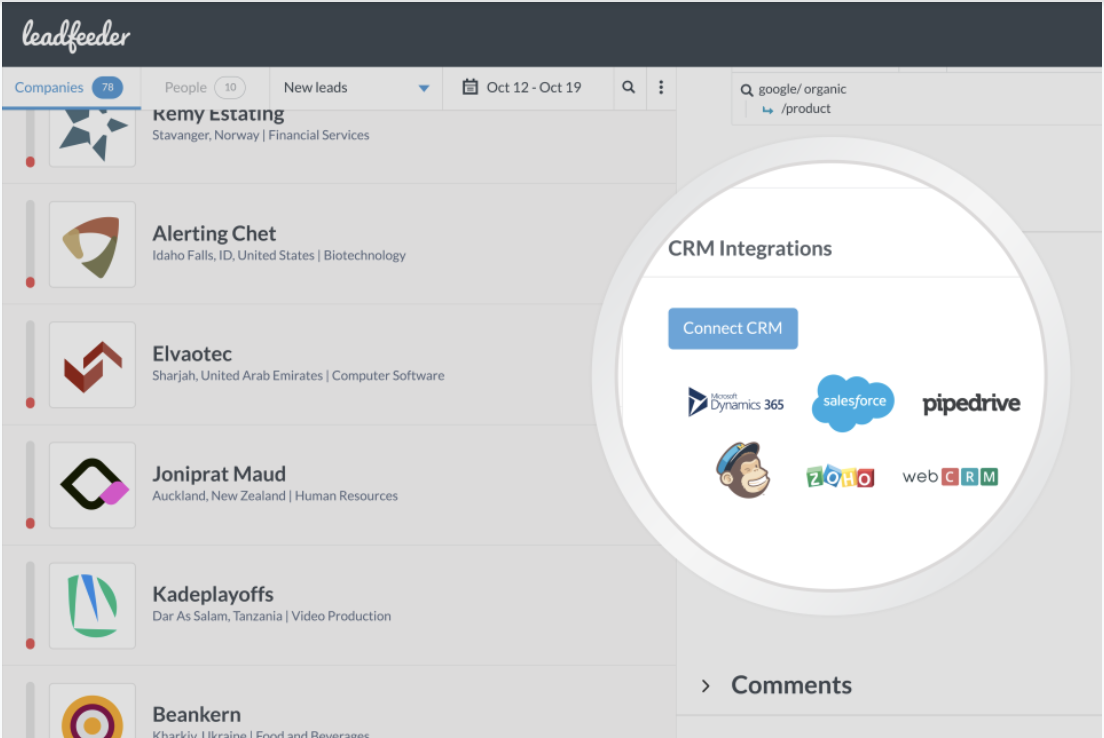
Task: Switch to the People tab
Action: (x=204, y=87)
